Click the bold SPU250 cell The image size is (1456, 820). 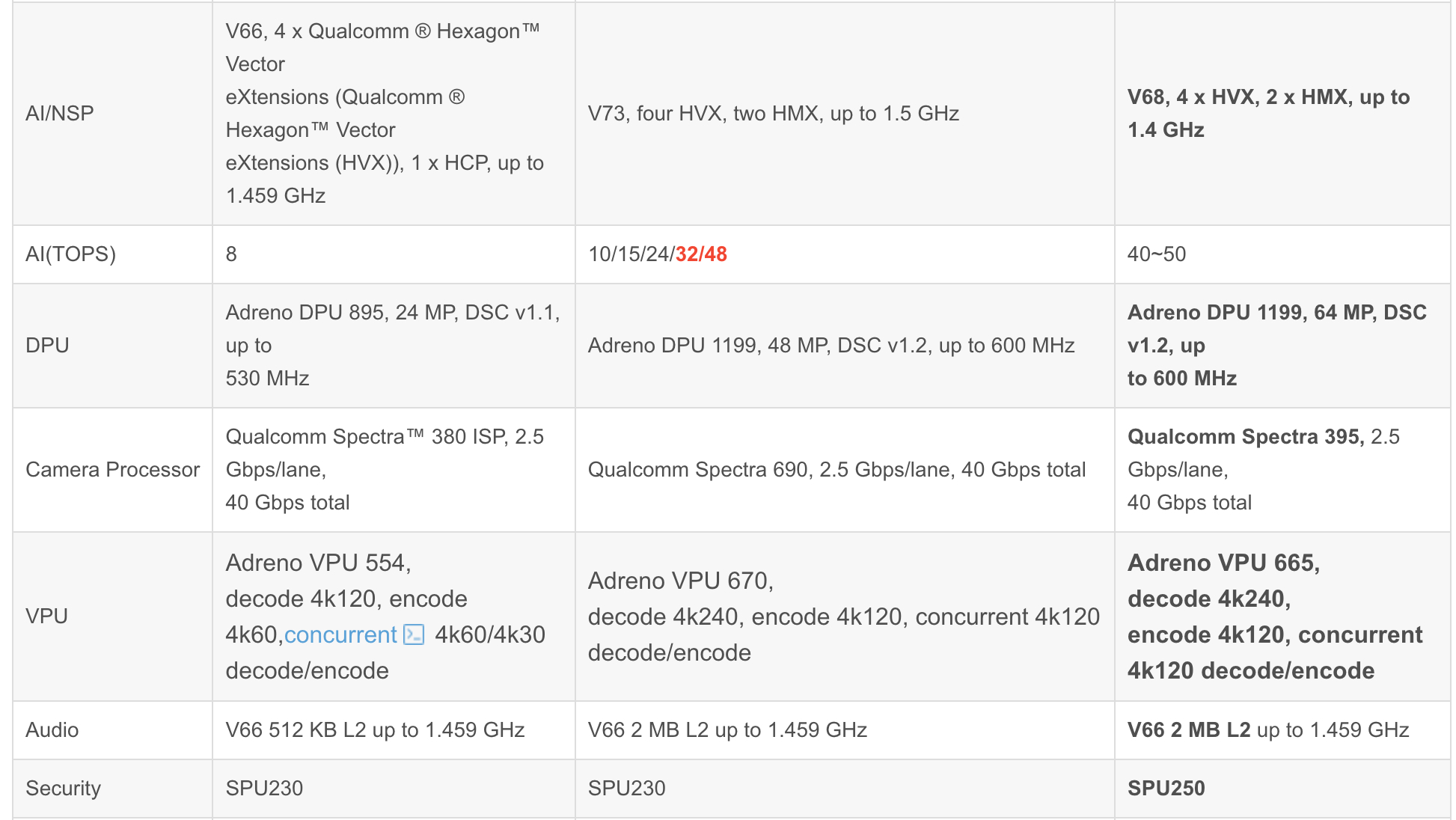[x=1166, y=789]
